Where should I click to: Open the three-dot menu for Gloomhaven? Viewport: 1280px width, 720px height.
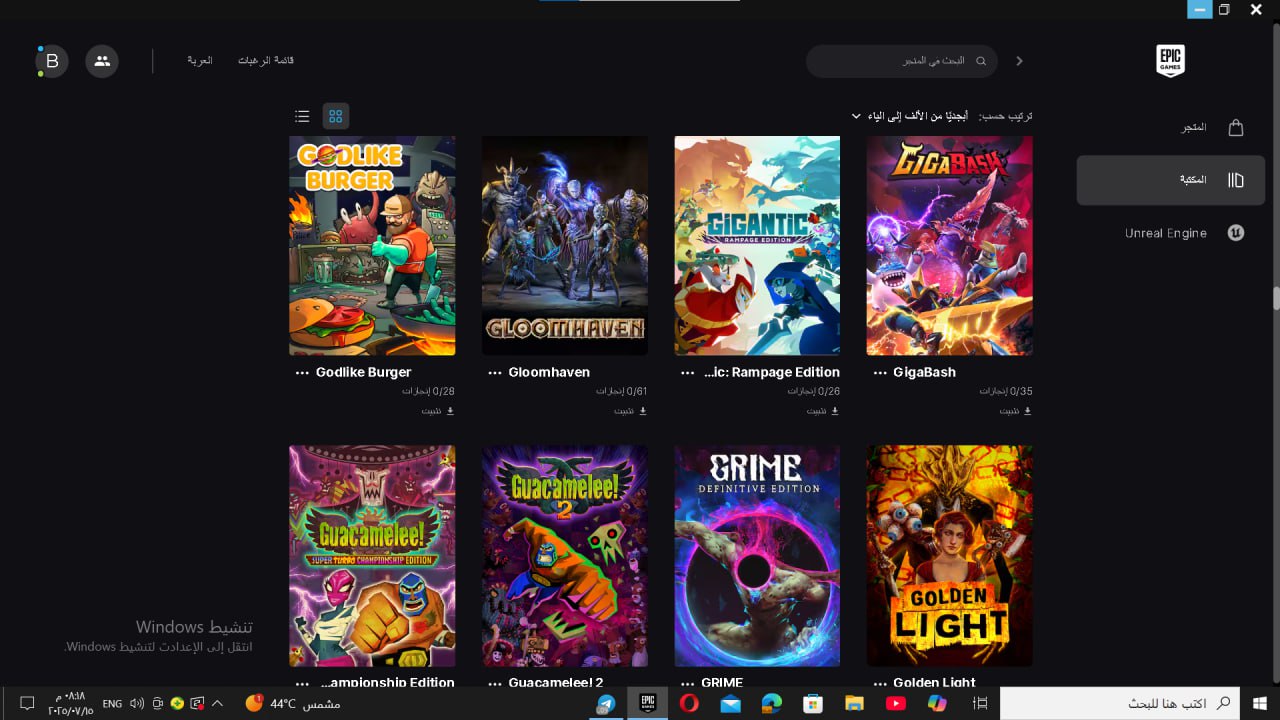495,372
